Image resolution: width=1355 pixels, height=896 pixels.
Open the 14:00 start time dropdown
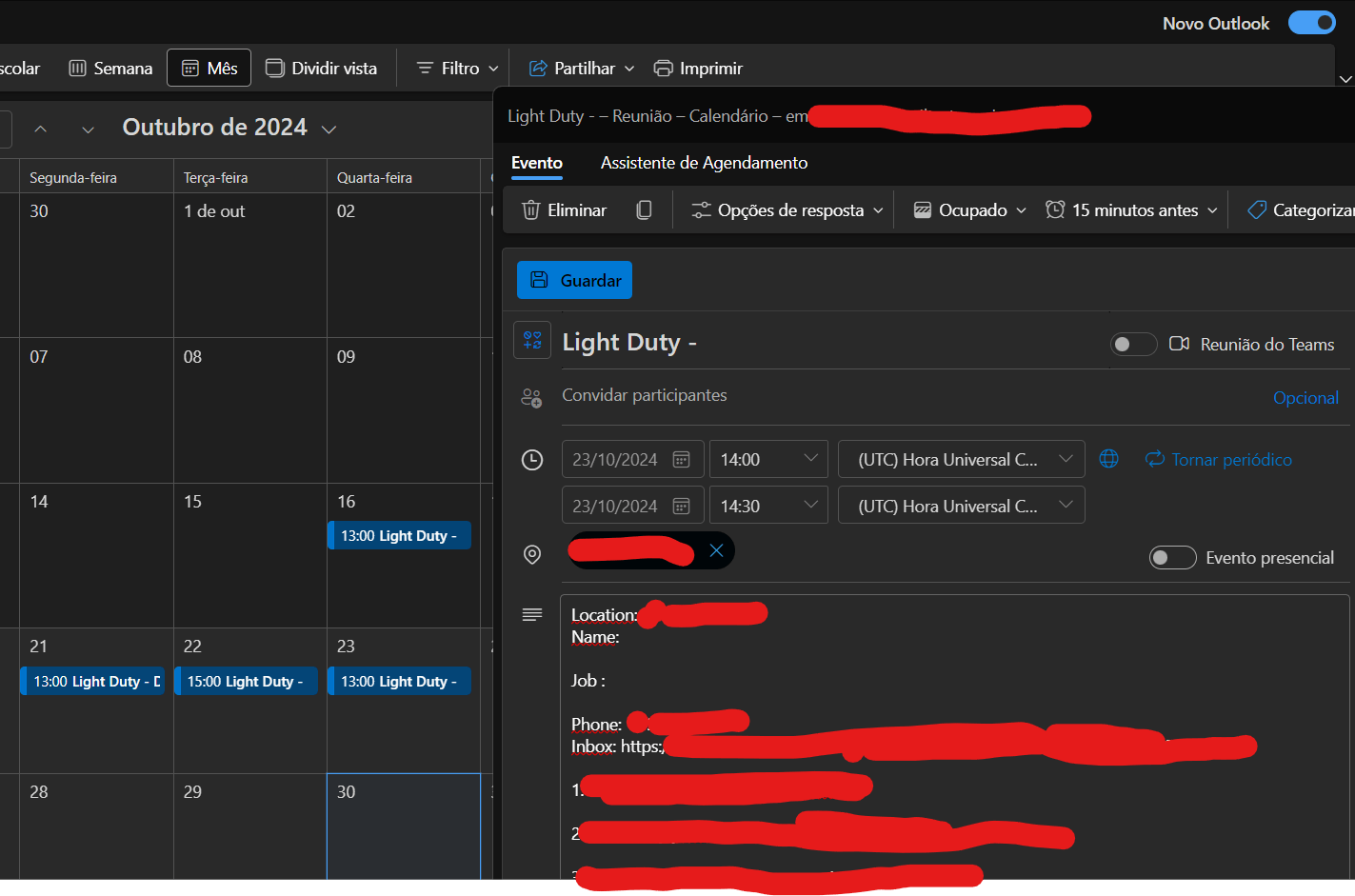tap(768, 459)
